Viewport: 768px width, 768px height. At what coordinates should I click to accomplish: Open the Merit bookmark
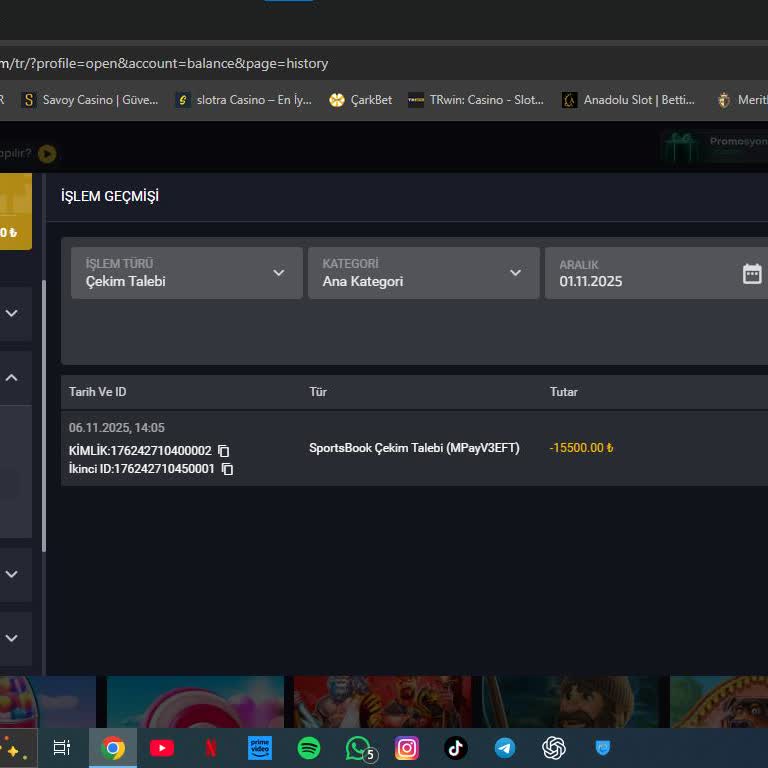[x=742, y=100]
